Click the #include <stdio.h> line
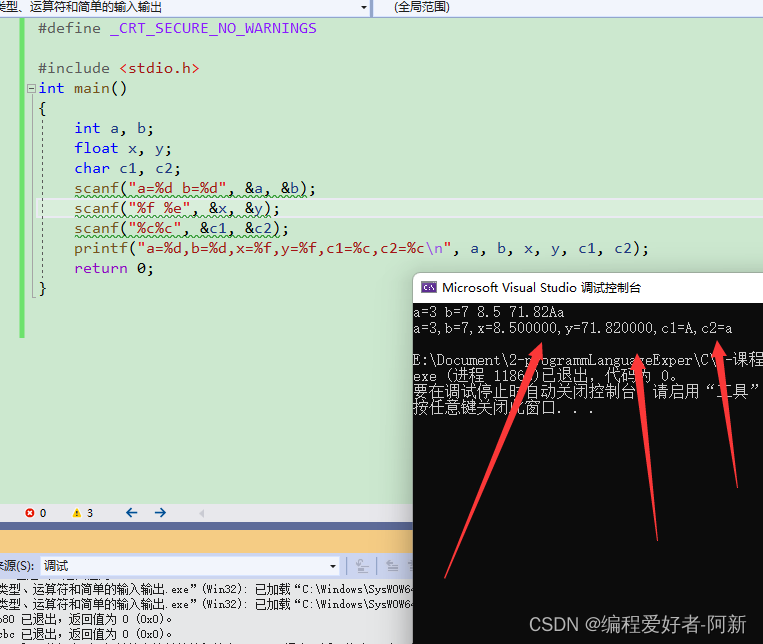Screen dimensions: 763x644 click(119, 68)
